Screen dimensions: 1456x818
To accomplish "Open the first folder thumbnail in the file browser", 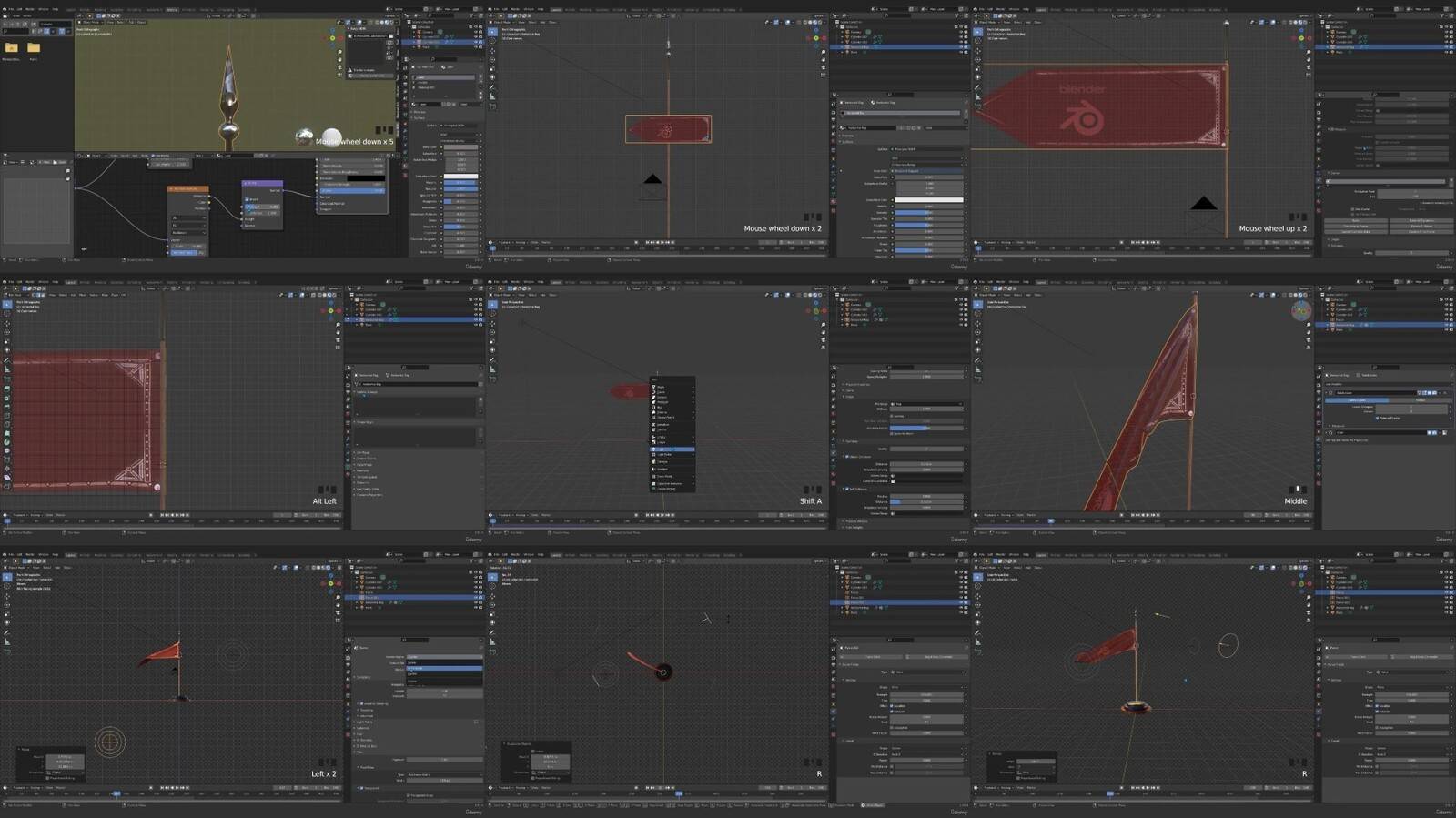I will tap(12, 48).
